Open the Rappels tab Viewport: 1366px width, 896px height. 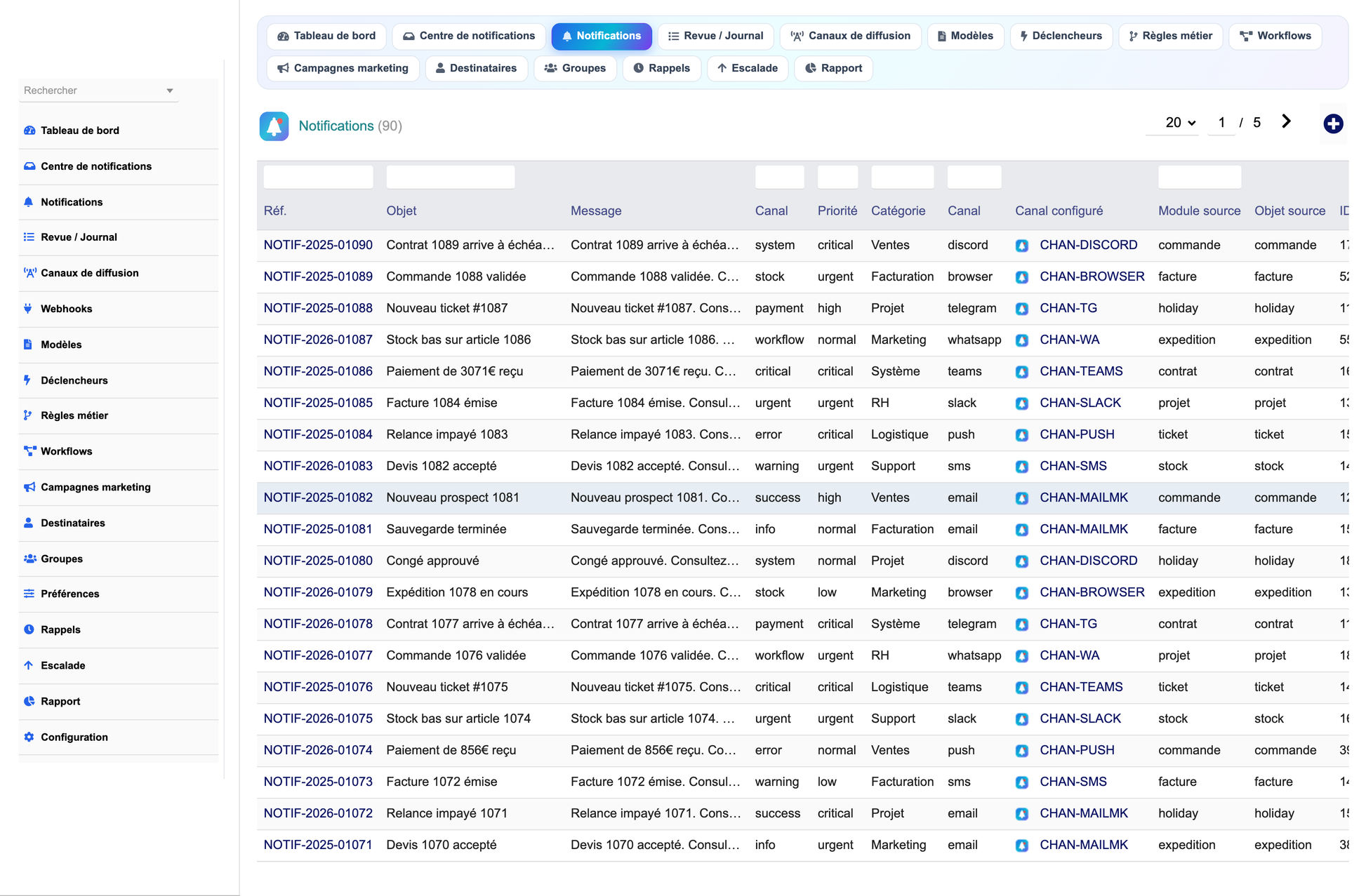[662, 68]
